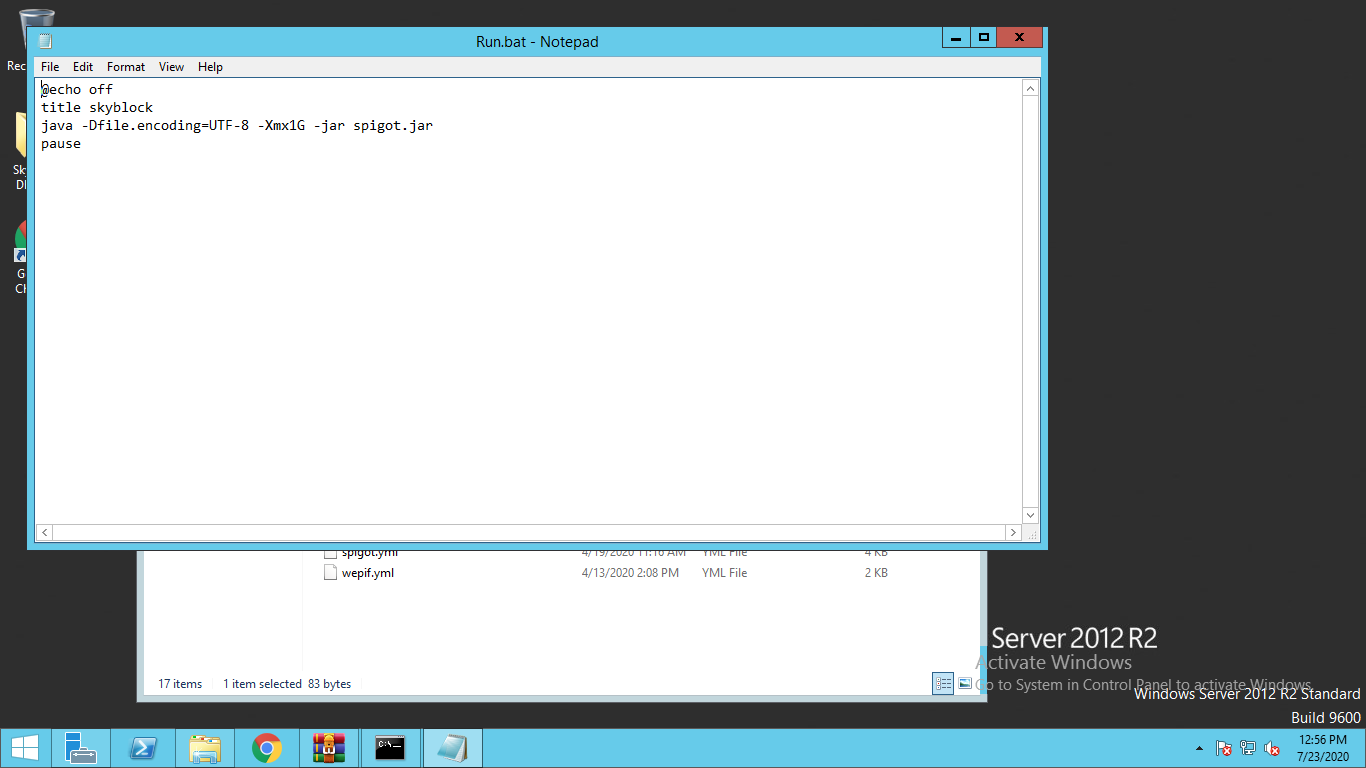Open Windows PowerShell from the taskbar

[142, 748]
